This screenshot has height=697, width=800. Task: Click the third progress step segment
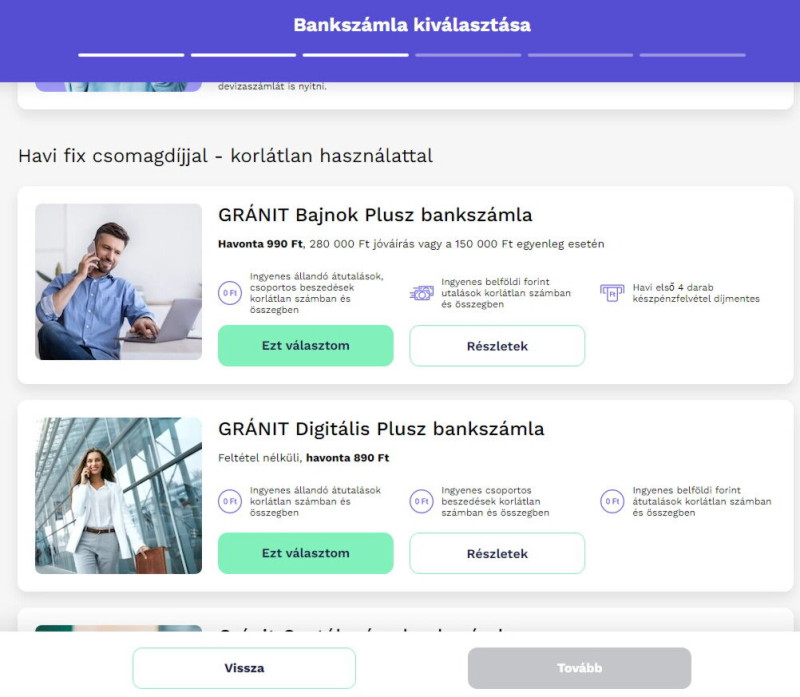pyautogui.click(x=356, y=55)
